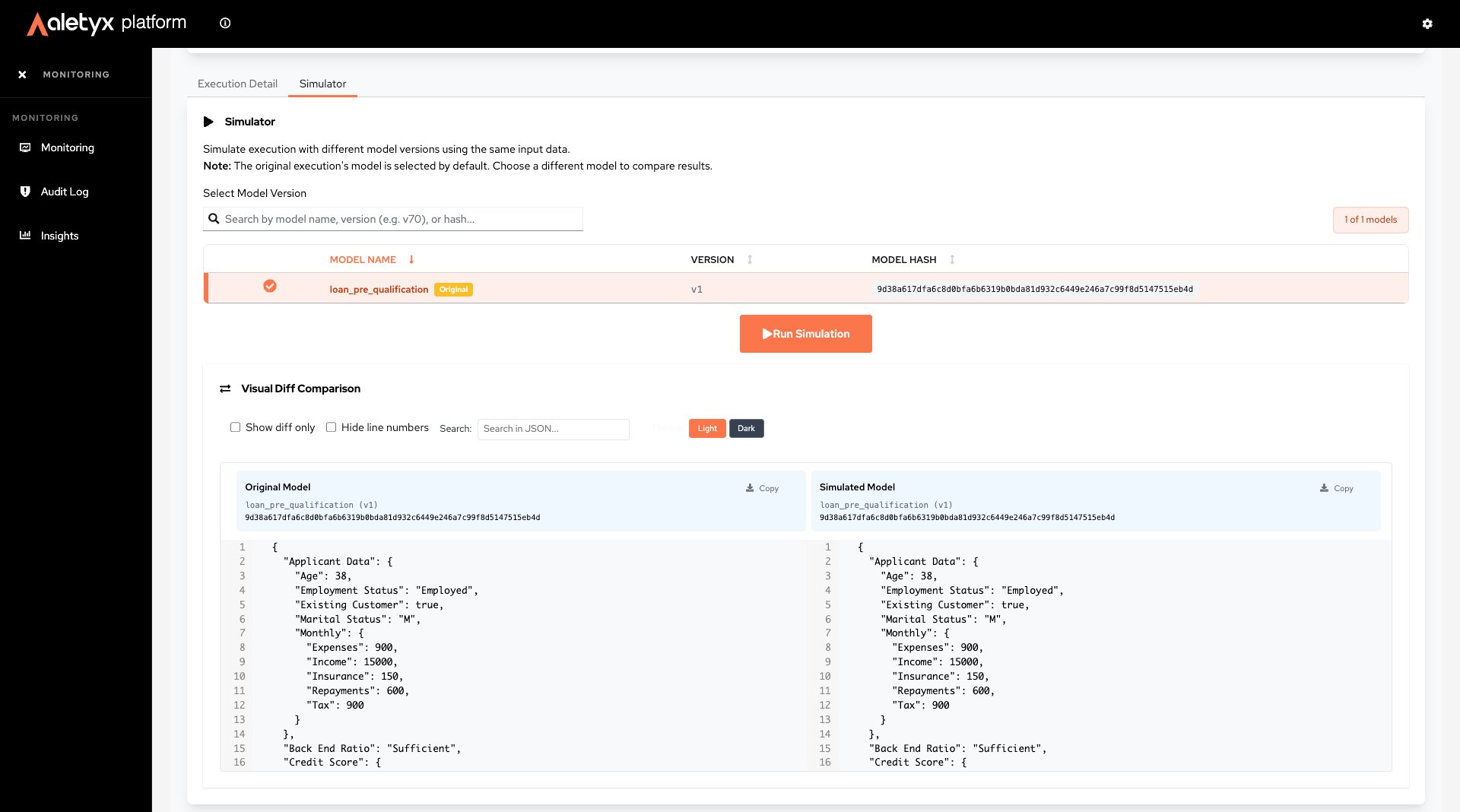Click the magnifier icon in model search
The width and height of the screenshot is (1460, 812).
pos(214,219)
